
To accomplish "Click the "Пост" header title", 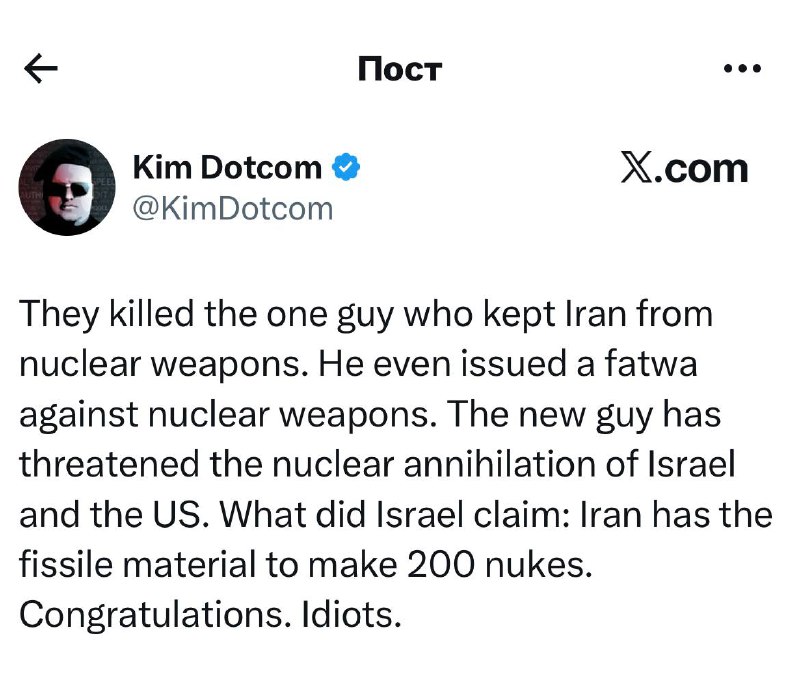I will click(399, 69).
